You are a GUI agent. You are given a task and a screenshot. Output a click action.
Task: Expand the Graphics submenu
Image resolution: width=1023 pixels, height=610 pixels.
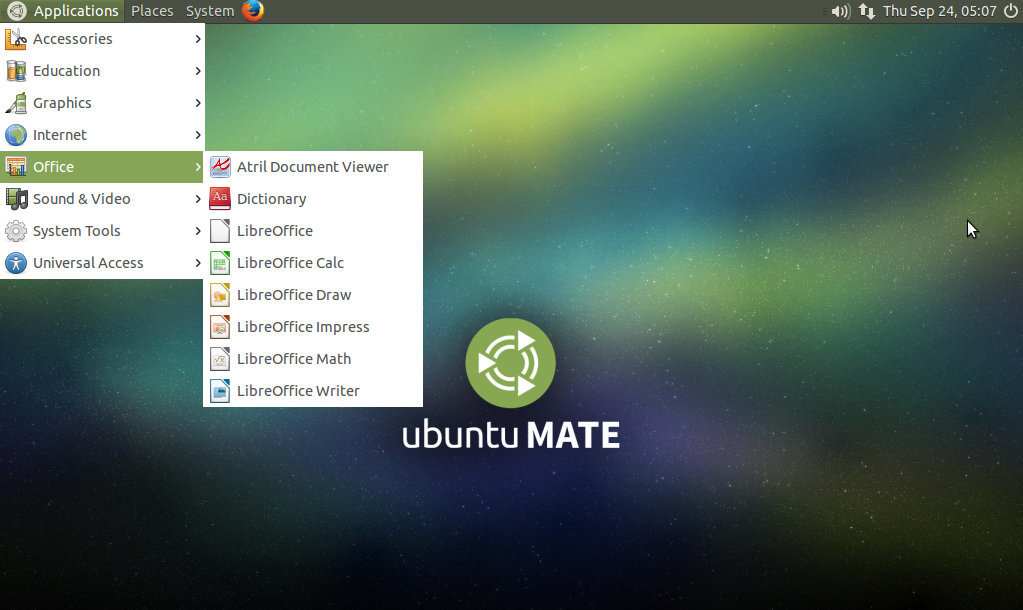61,102
